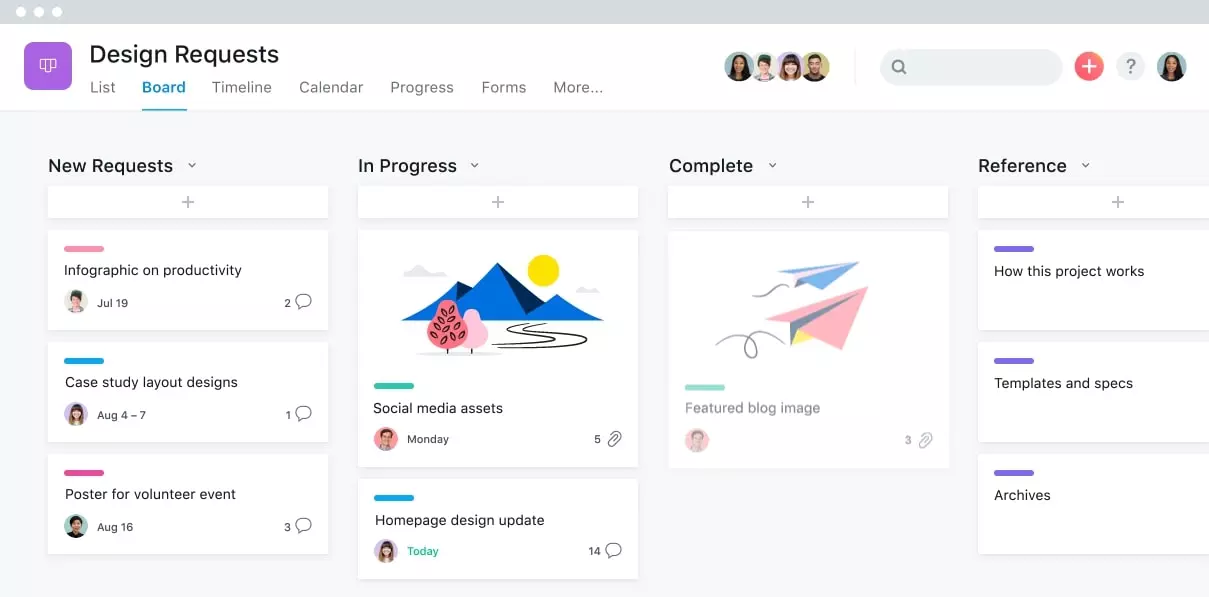Viewport: 1209px width, 597px height.
Task: Open the In Progress column dropdown arrow
Action: coord(475,166)
